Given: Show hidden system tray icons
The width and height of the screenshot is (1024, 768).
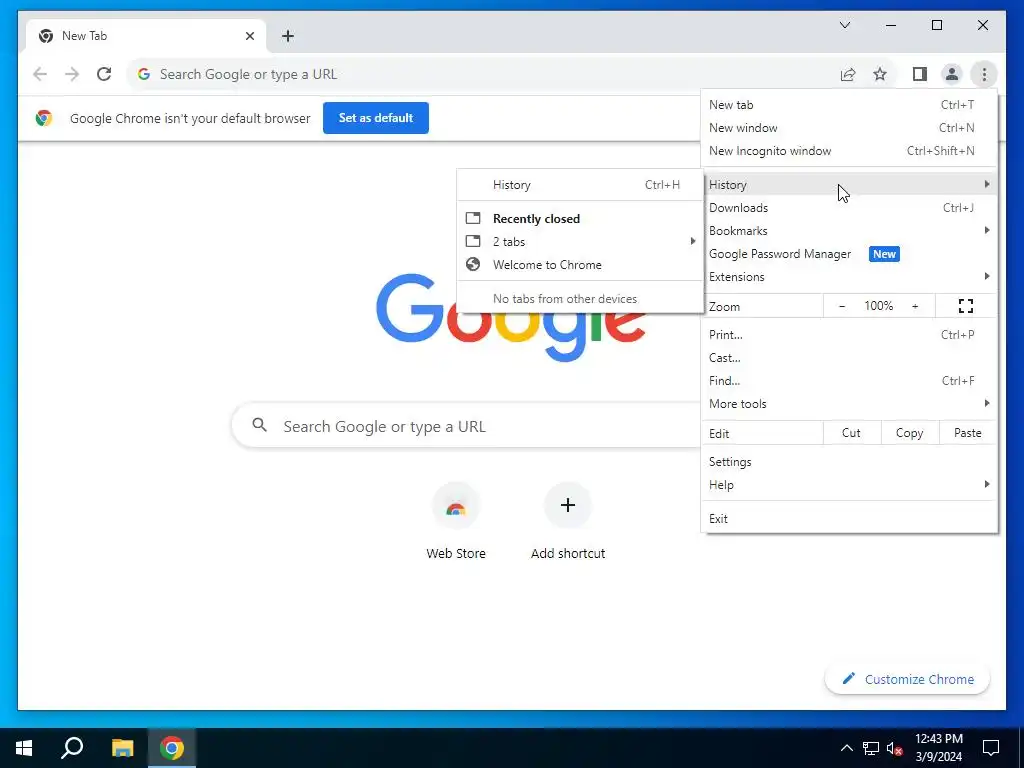Looking at the screenshot, I should 846,748.
